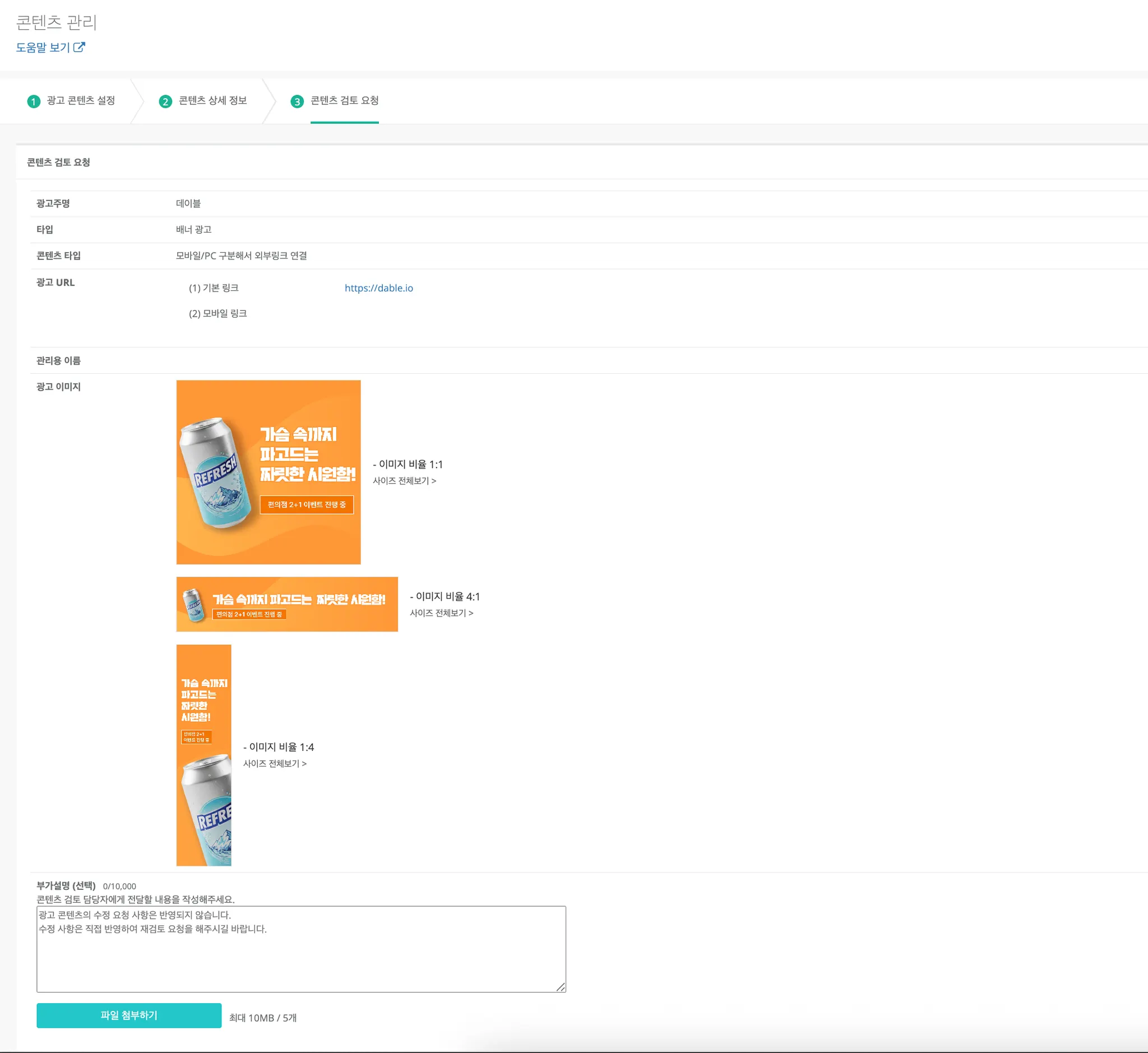Click the 이미지 비율 1:1 label
This screenshot has width=1148, height=1053.
tap(408, 465)
